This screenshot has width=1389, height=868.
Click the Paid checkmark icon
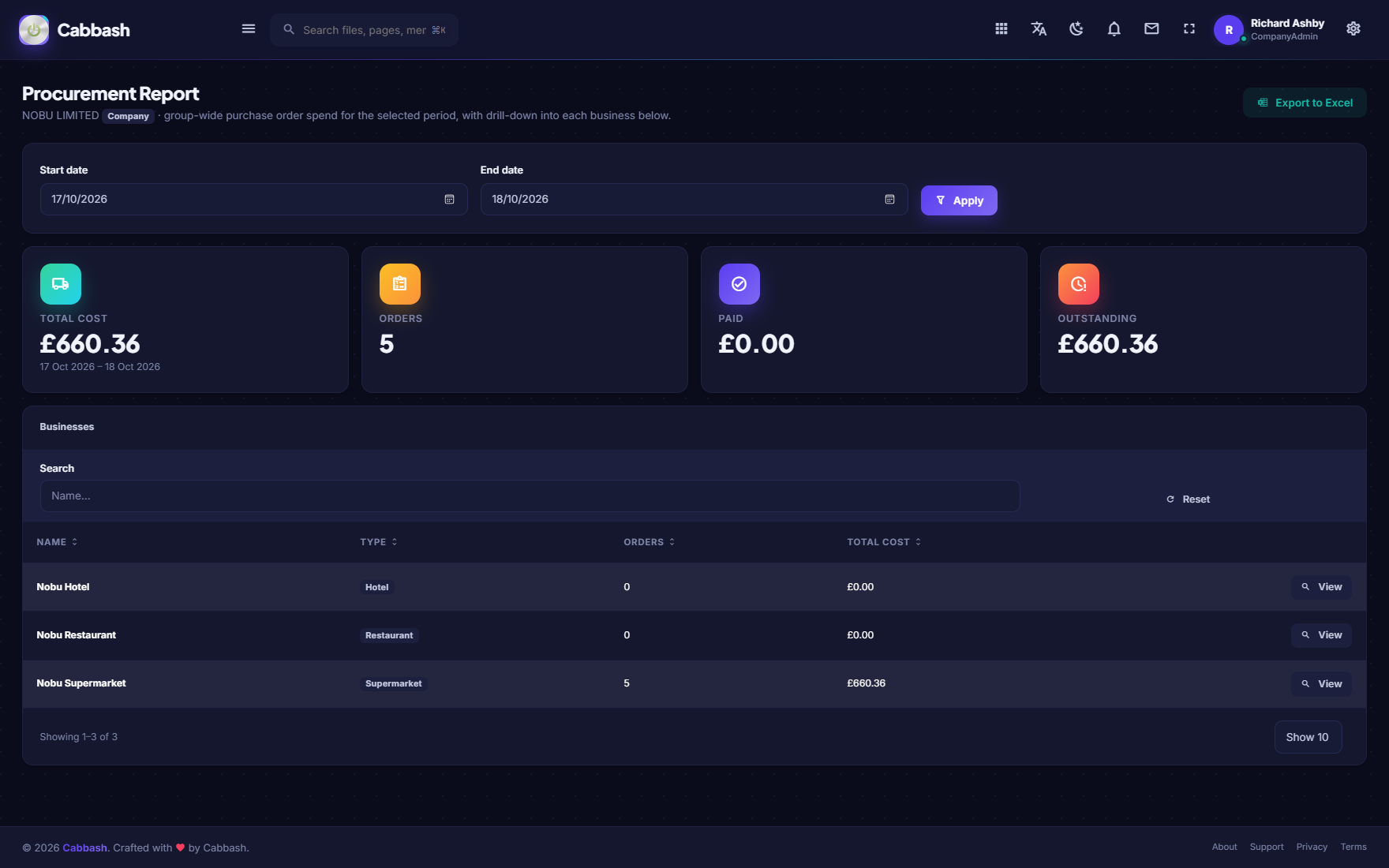point(739,284)
